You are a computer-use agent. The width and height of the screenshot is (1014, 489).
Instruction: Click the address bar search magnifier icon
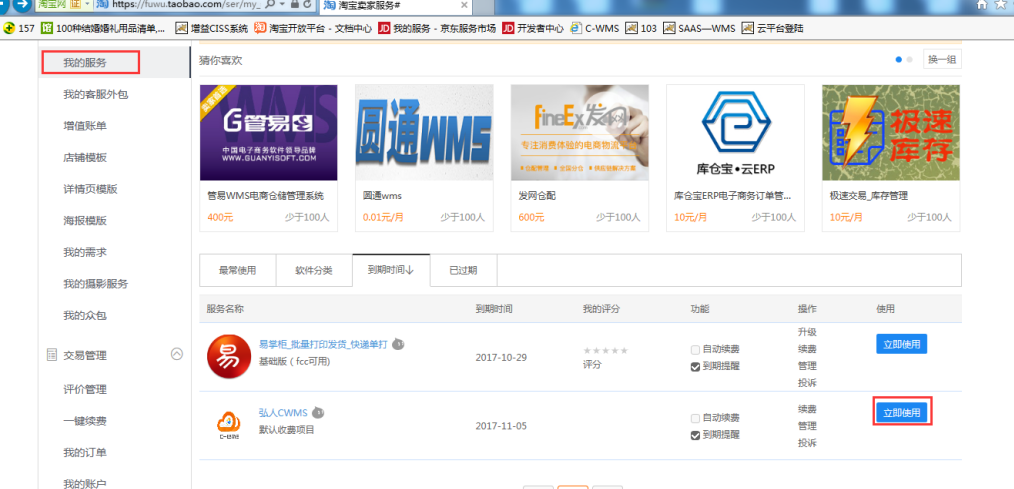pyautogui.click(x=270, y=5)
